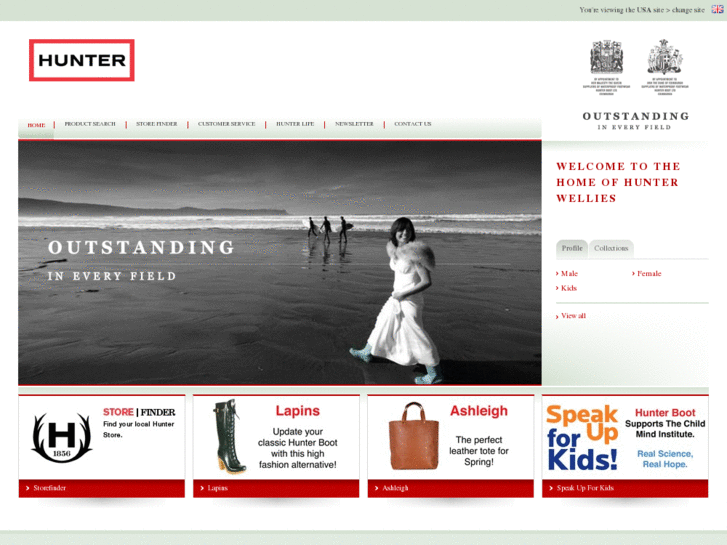727x545 pixels.
Task: Click the beach hero banner image
Action: [x=280, y=263]
